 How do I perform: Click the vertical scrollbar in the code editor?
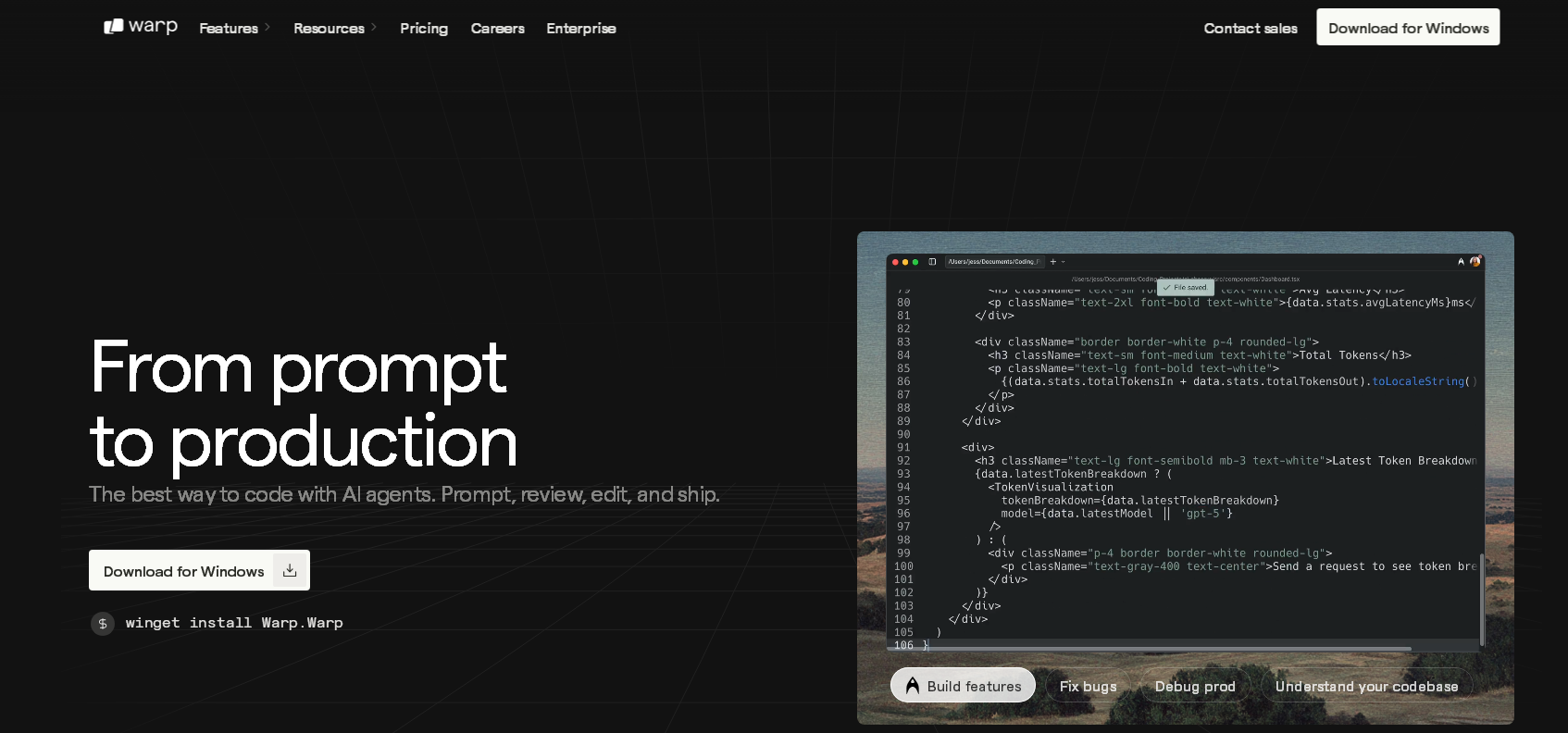pos(1482,600)
